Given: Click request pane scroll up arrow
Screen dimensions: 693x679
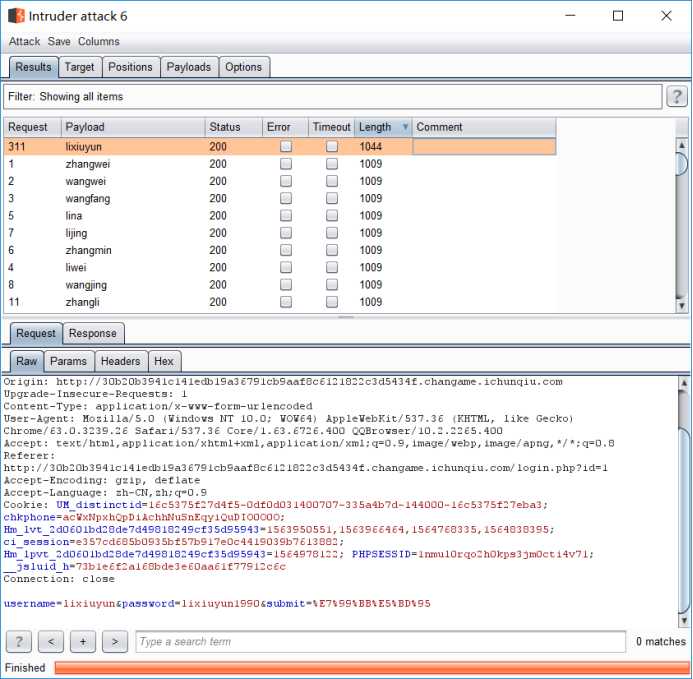Looking at the screenshot, I should click(684, 383).
